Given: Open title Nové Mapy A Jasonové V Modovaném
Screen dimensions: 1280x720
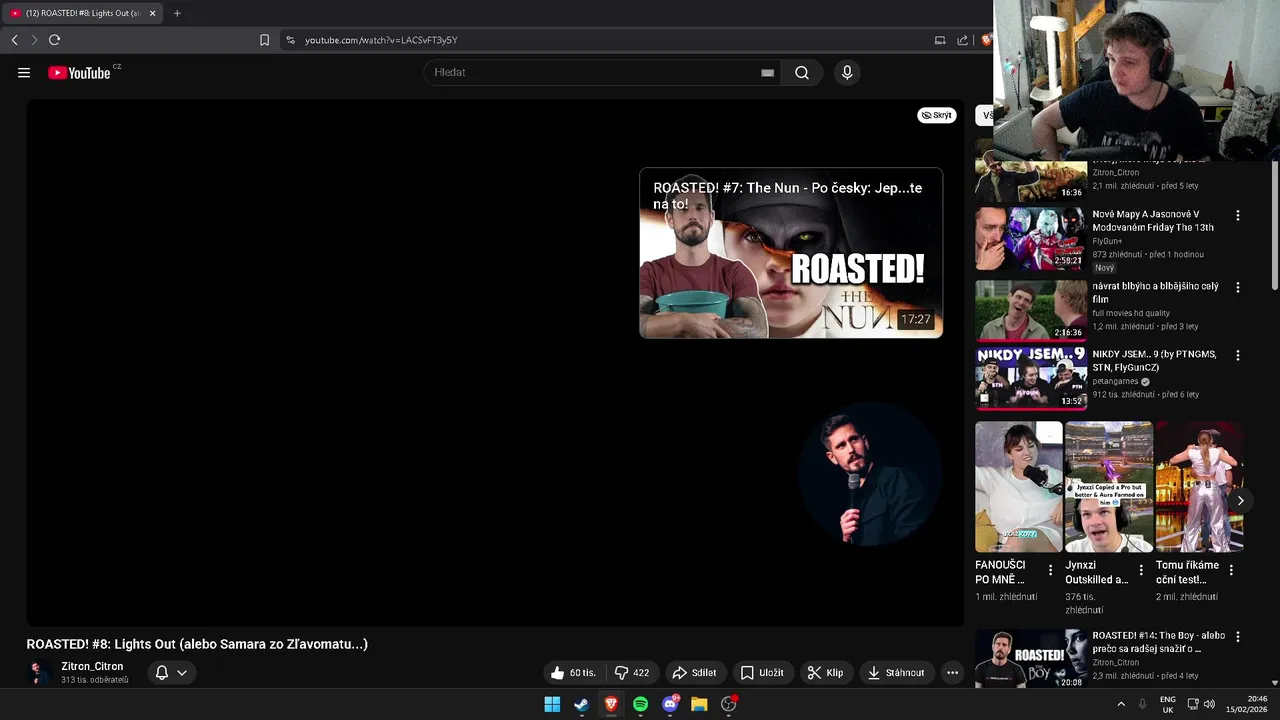Looking at the screenshot, I should pos(1153,221).
